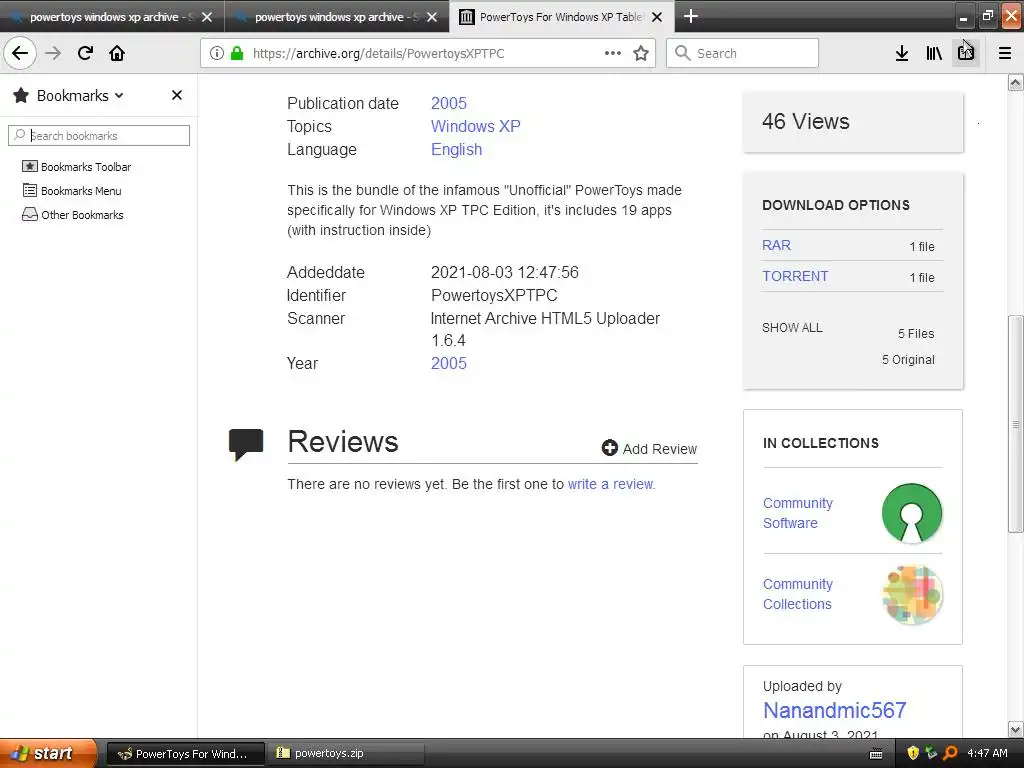Click the browser Search box

(743, 53)
